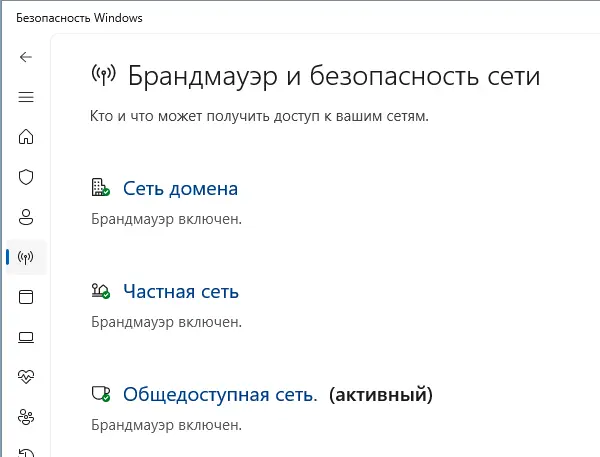Viewport: 600px width, 457px height.
Task: Open Account protection person icon
Action: pos(26,217)
